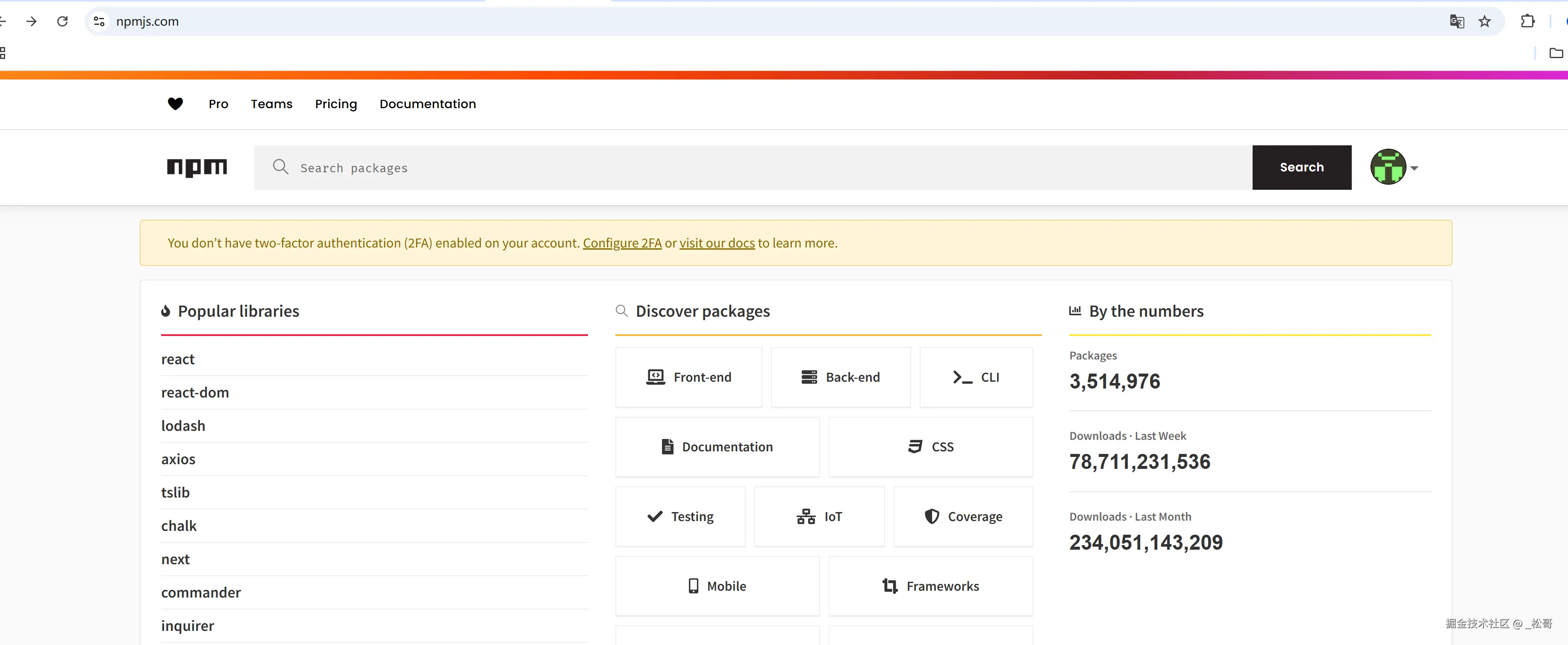Click the browser reload icon
Viewport: 1568px width, 645px height.
click(x=62, y=22)
